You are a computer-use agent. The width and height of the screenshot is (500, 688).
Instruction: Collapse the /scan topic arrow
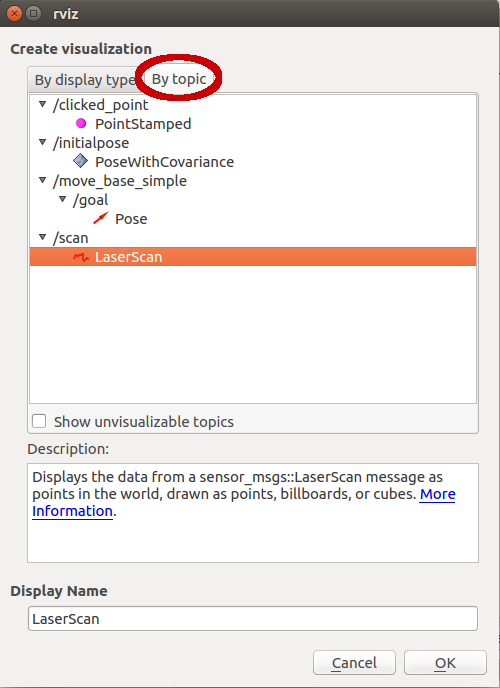(x=43, y=237)
